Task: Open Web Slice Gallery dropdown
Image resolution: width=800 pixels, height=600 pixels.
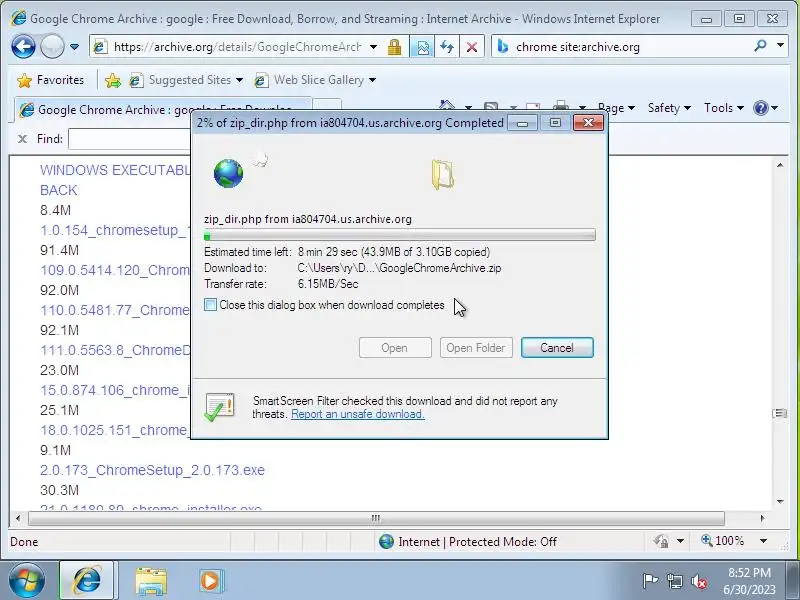Action: [315, 80]
